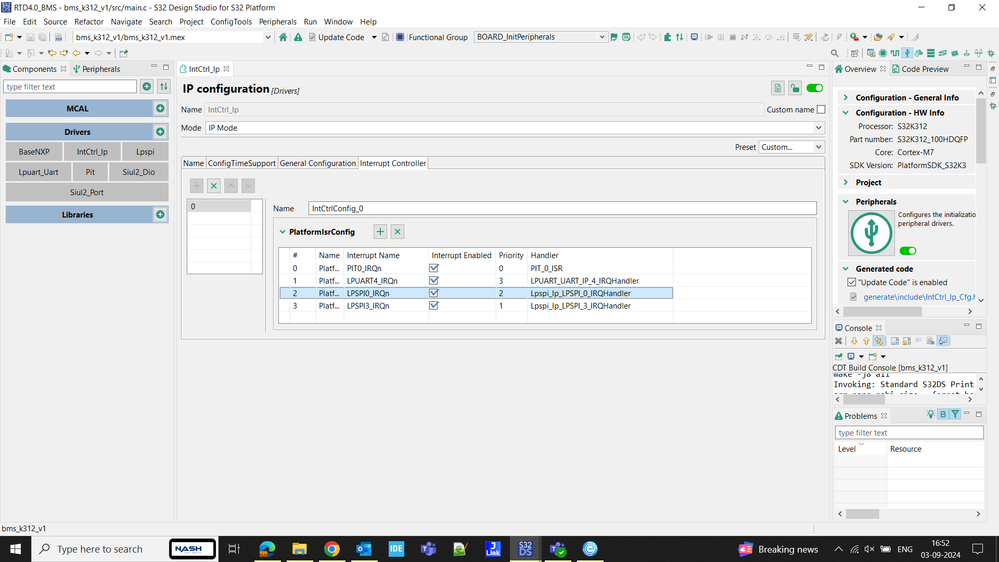
Task: Open the ConfigTools menu
Action: point(231,22)
